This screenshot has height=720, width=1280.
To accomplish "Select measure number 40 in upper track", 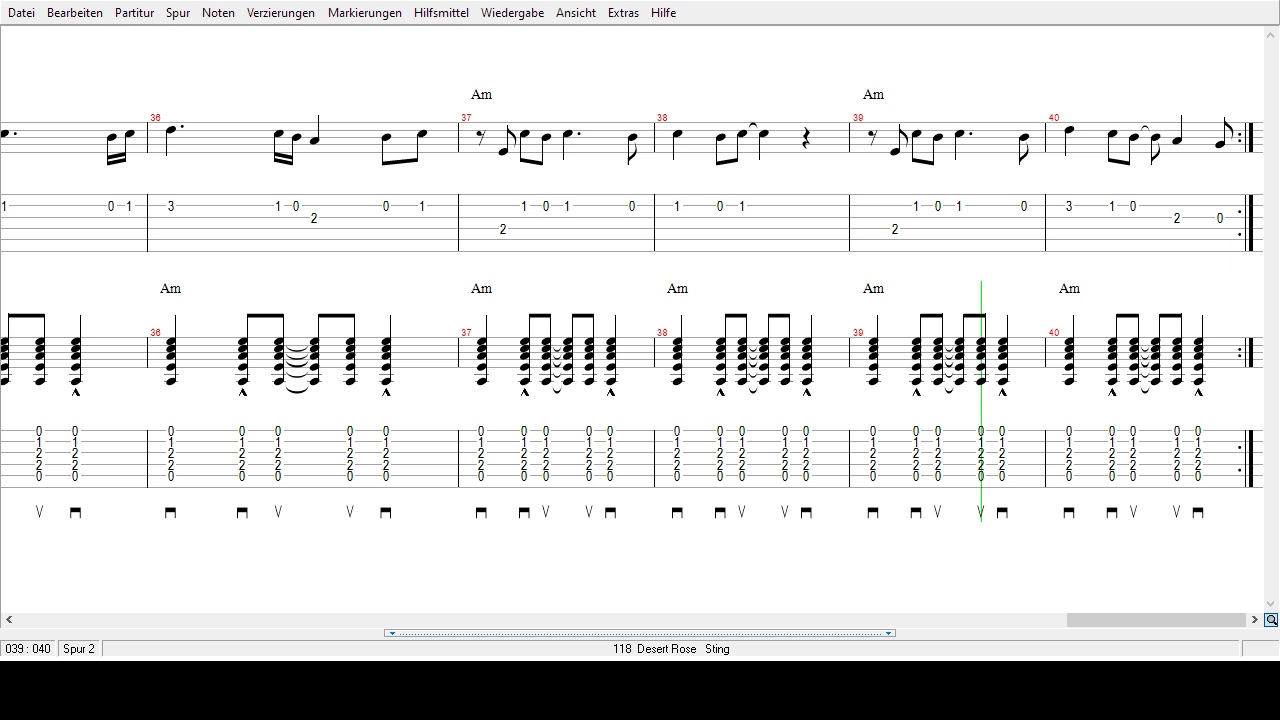I will (1054, 118).
